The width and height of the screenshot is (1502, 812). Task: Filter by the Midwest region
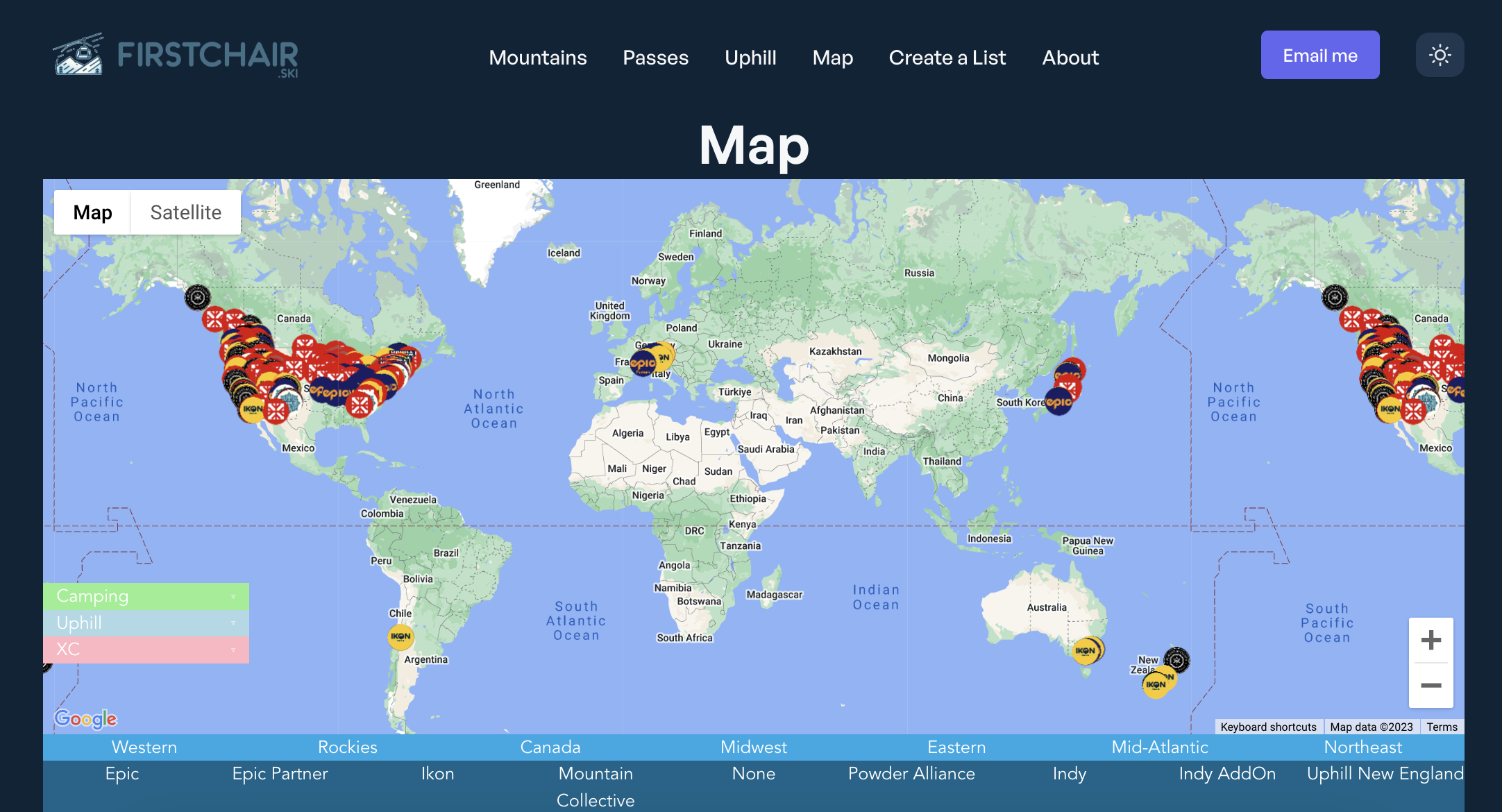point(754,747)
